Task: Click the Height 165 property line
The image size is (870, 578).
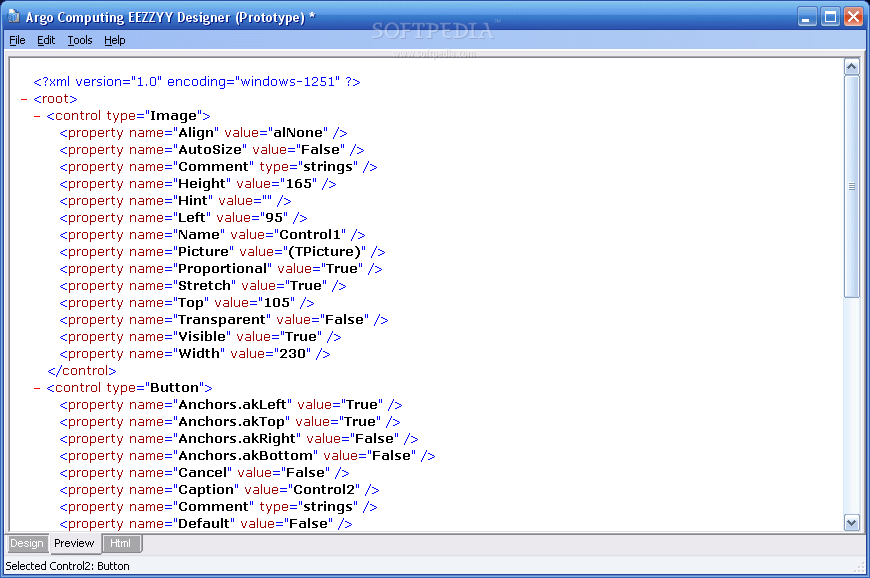Action: coord(198,184)
